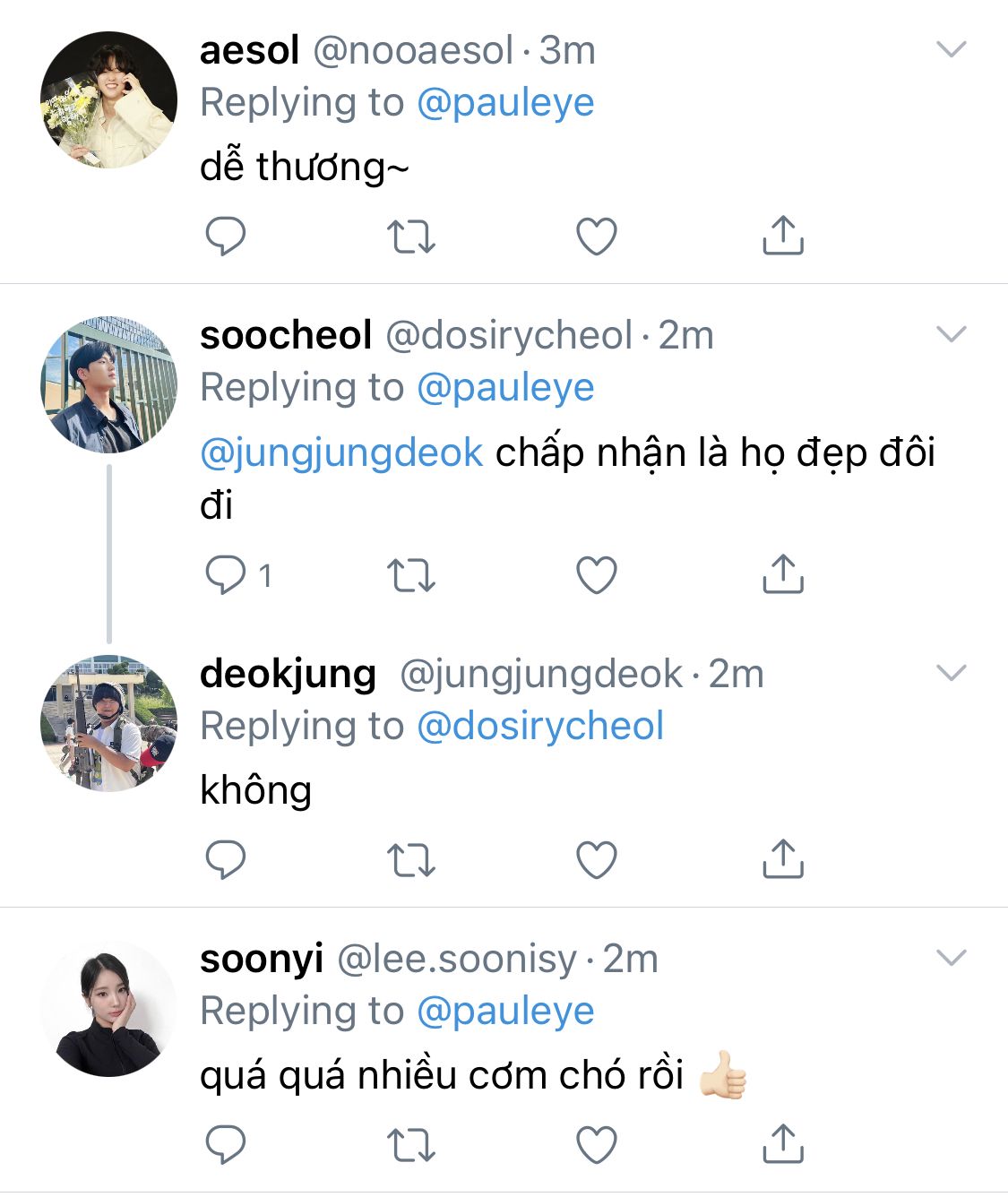Open @pauleye mention in aesol's reply
1008x1197 pixels.
(505, 103)
